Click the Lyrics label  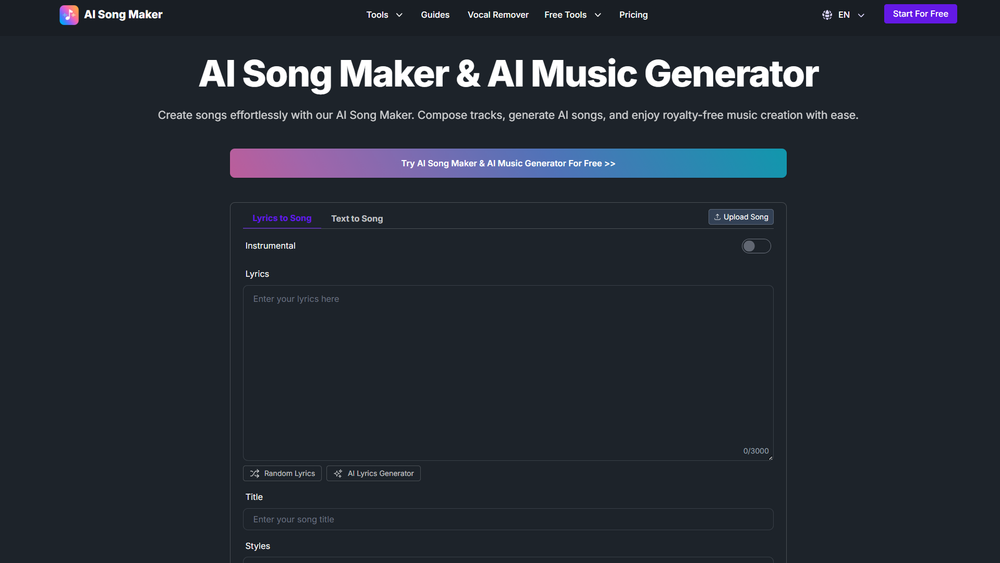click(x=257, y=274)
